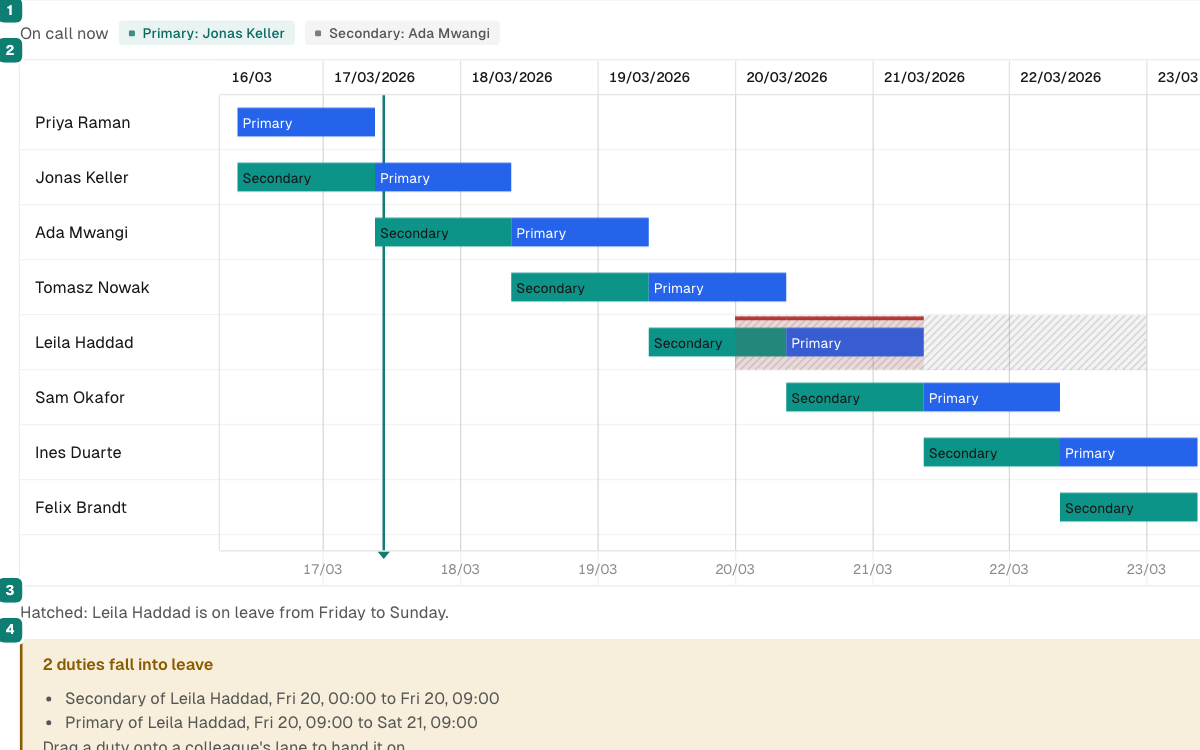This screenshot has width=1200, height=750.
Task: Click the "19/03/2026" date column header
Action: 649,77
